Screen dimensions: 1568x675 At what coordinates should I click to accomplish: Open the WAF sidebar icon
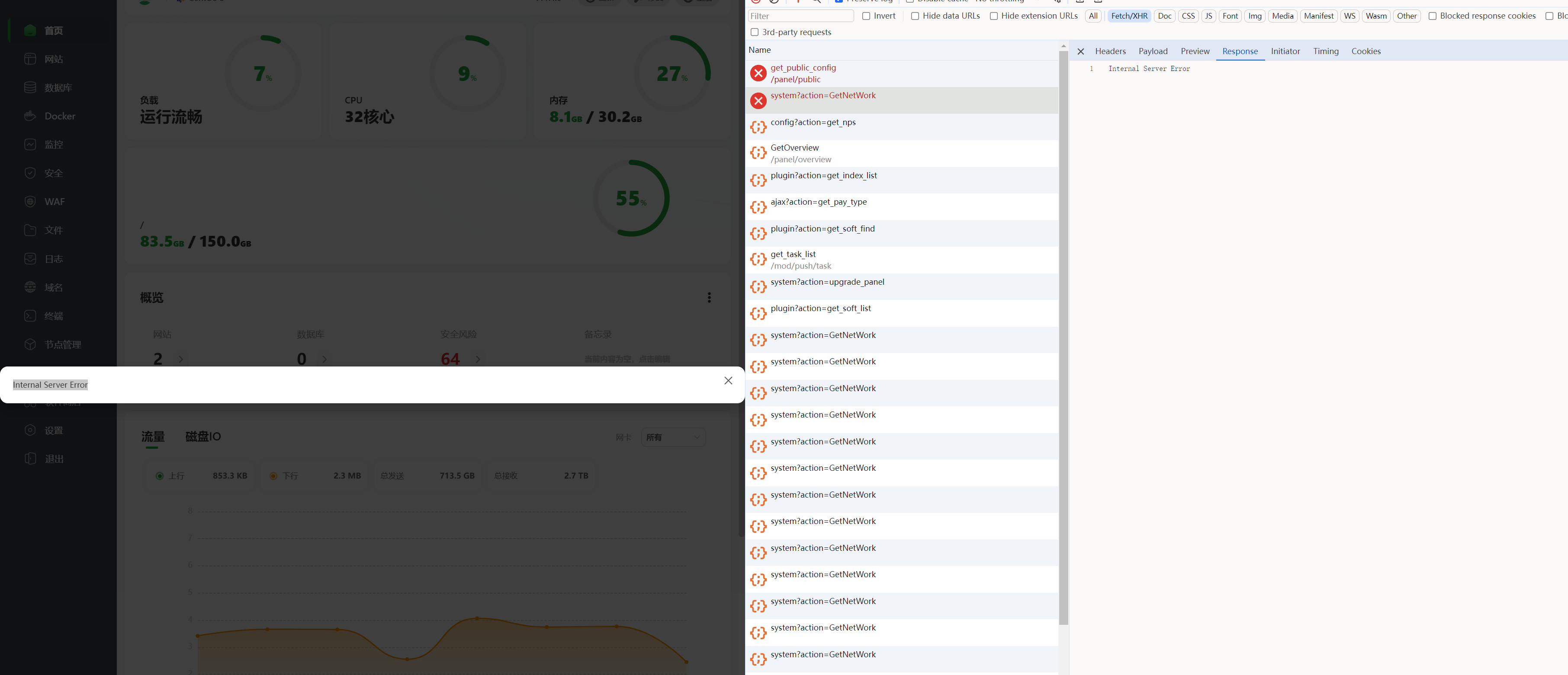tap(30, 202)
